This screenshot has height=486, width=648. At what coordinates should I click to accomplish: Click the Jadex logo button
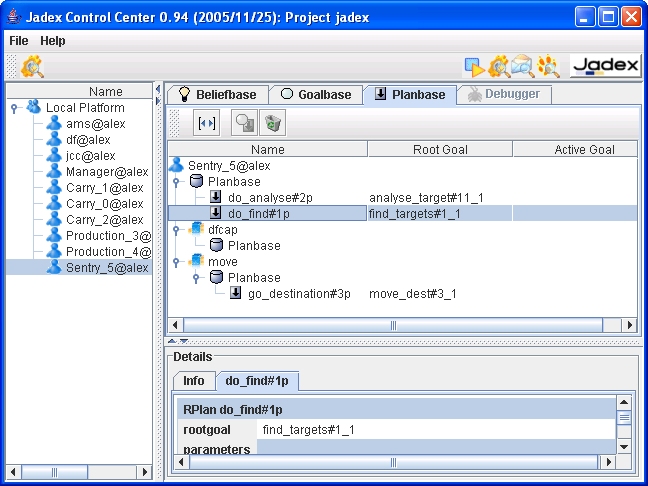click(x=605, y=66)
